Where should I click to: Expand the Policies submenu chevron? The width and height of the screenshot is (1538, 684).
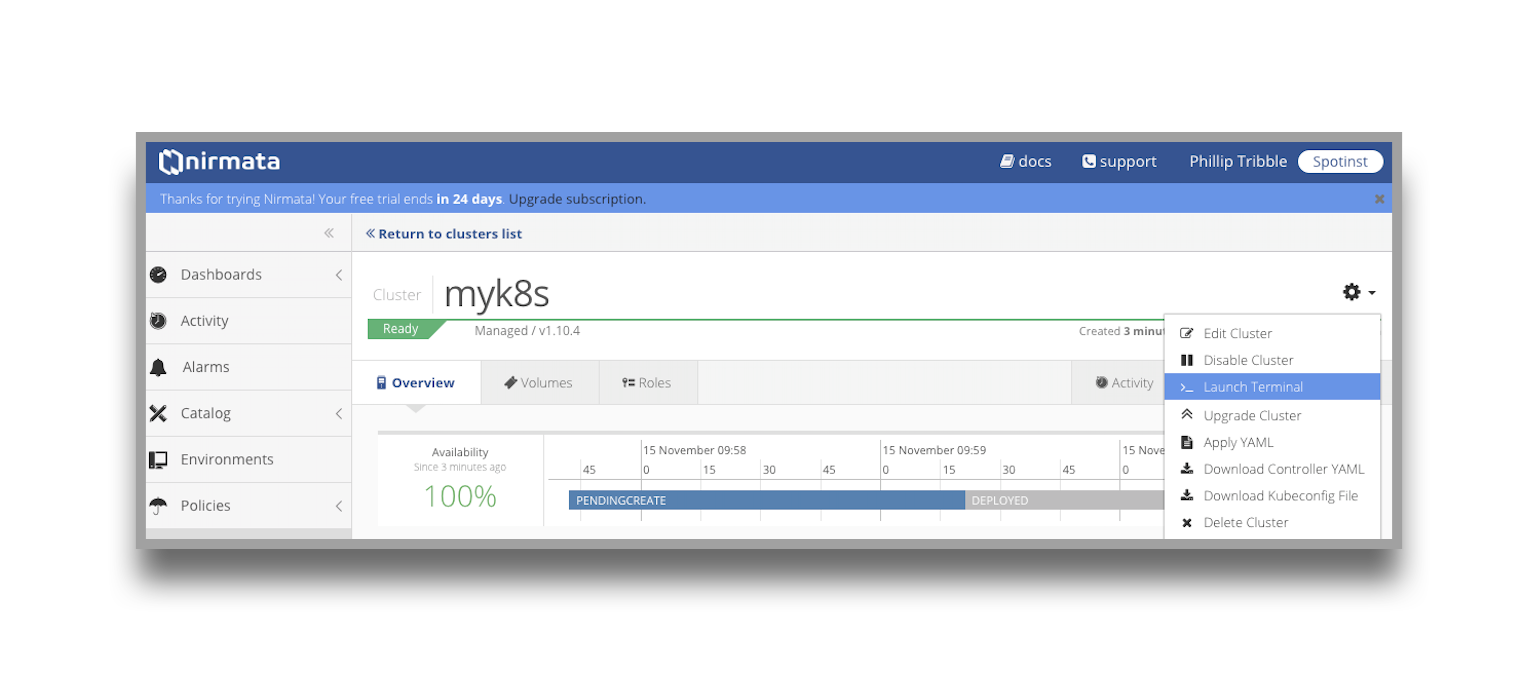[338, 506]
